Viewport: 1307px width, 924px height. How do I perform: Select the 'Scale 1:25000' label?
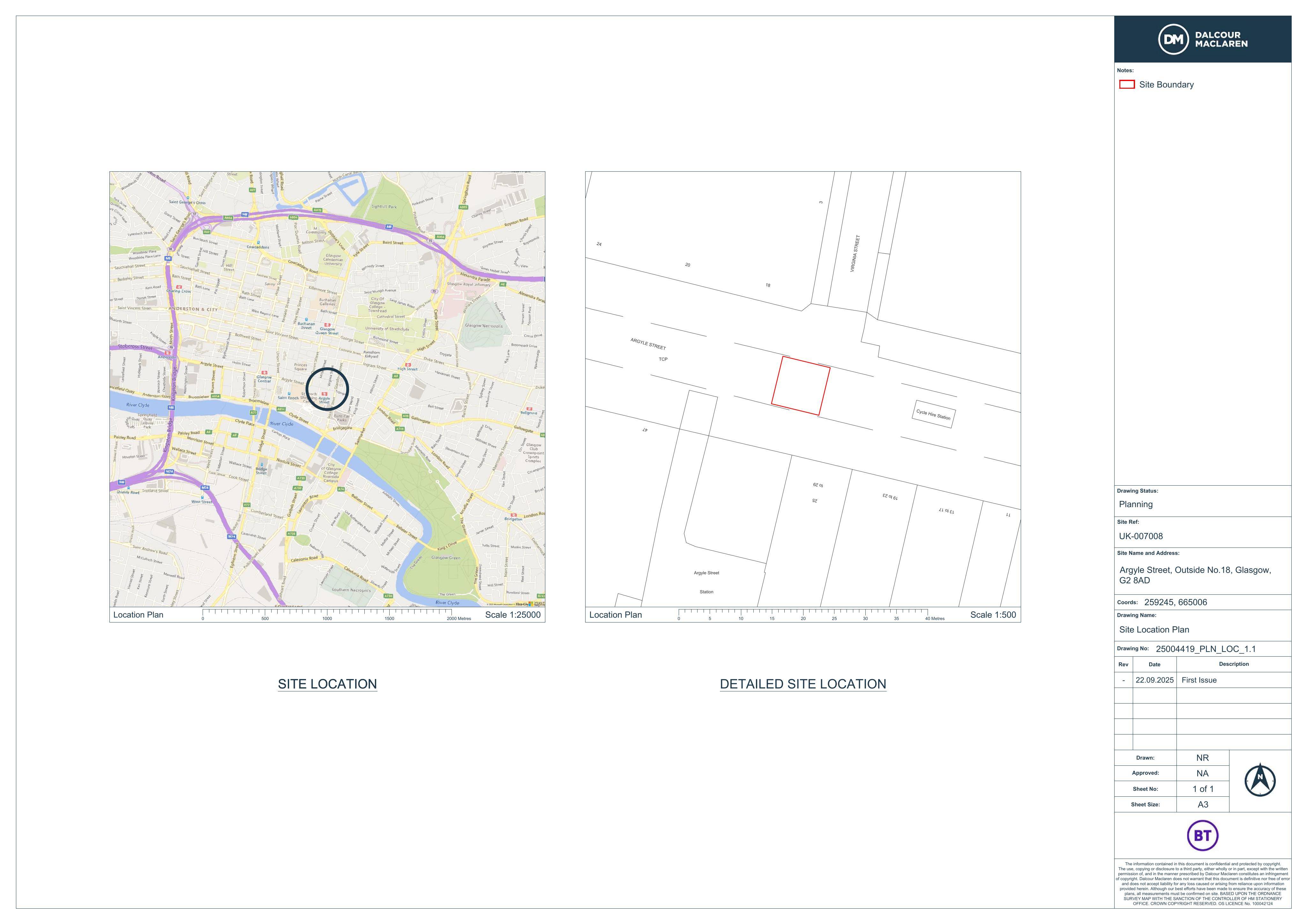[512, 615]
